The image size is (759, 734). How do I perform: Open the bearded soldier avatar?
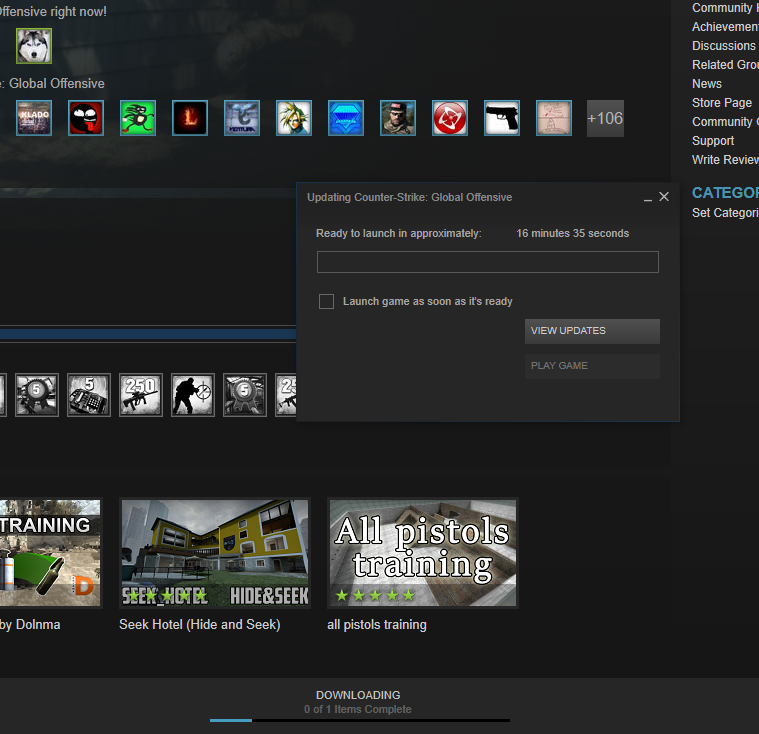398,118
